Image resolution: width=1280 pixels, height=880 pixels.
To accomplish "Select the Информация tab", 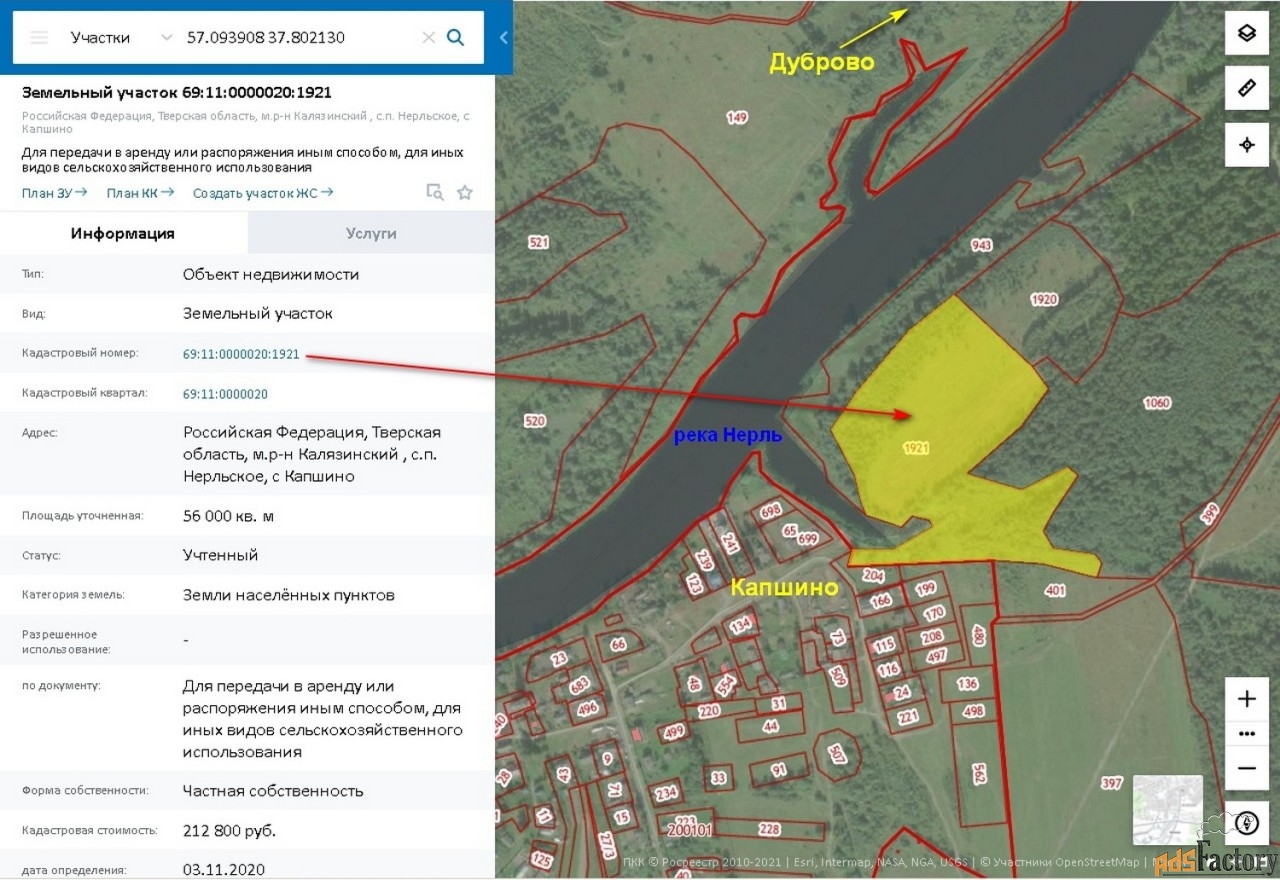I will point(123,233).
